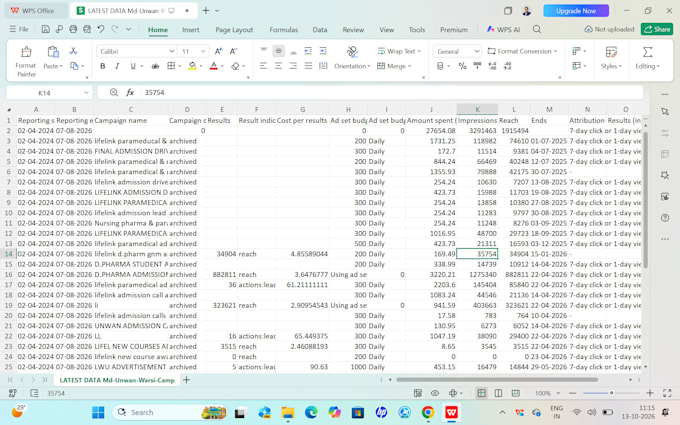Open the Home ribbon tab
This screenshot has width=680, height=425.
coord(158,29)
